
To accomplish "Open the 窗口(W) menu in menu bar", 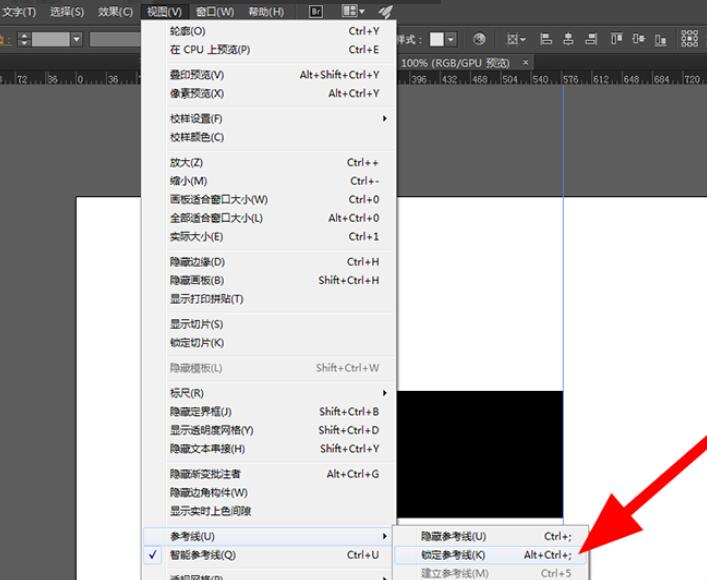I will [x=214, y=11].
